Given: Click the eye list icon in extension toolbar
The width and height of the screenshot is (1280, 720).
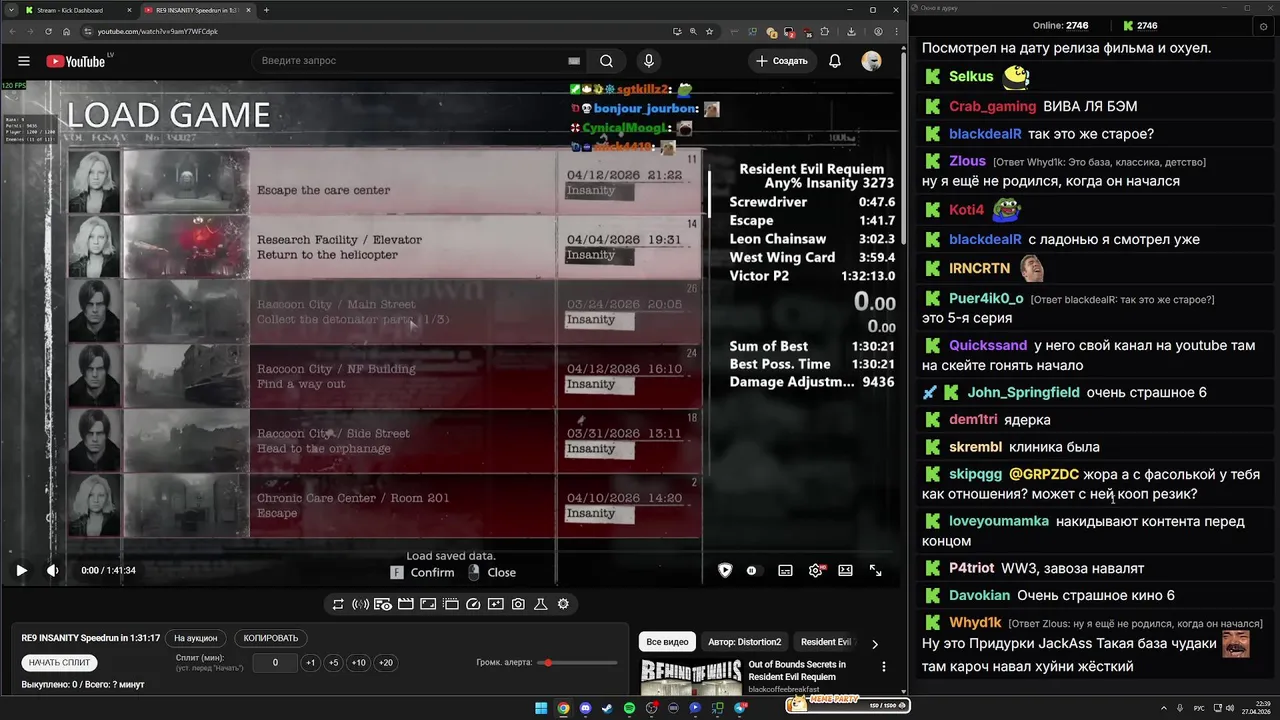Looking at the screenshot, I should (383, 604).
